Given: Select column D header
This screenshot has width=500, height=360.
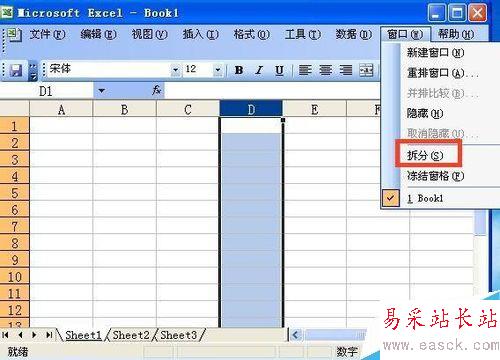Looking at the screenshot, I should click(251, 109).
